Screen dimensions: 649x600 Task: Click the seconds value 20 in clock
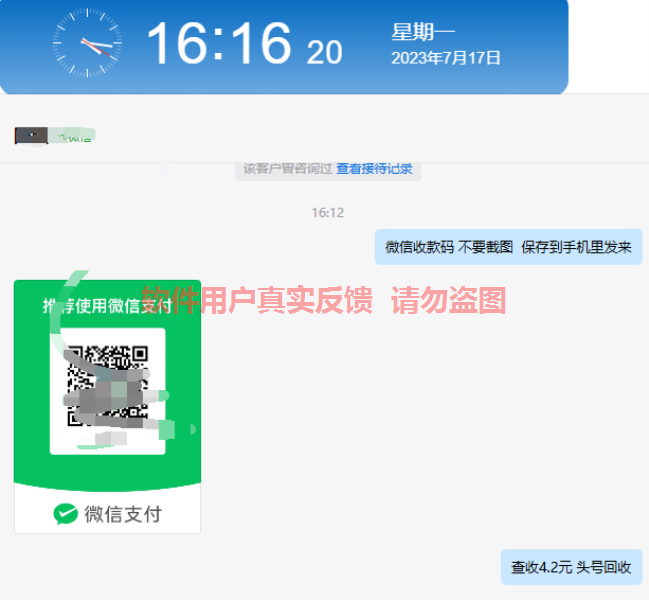[x=324, y=53]
